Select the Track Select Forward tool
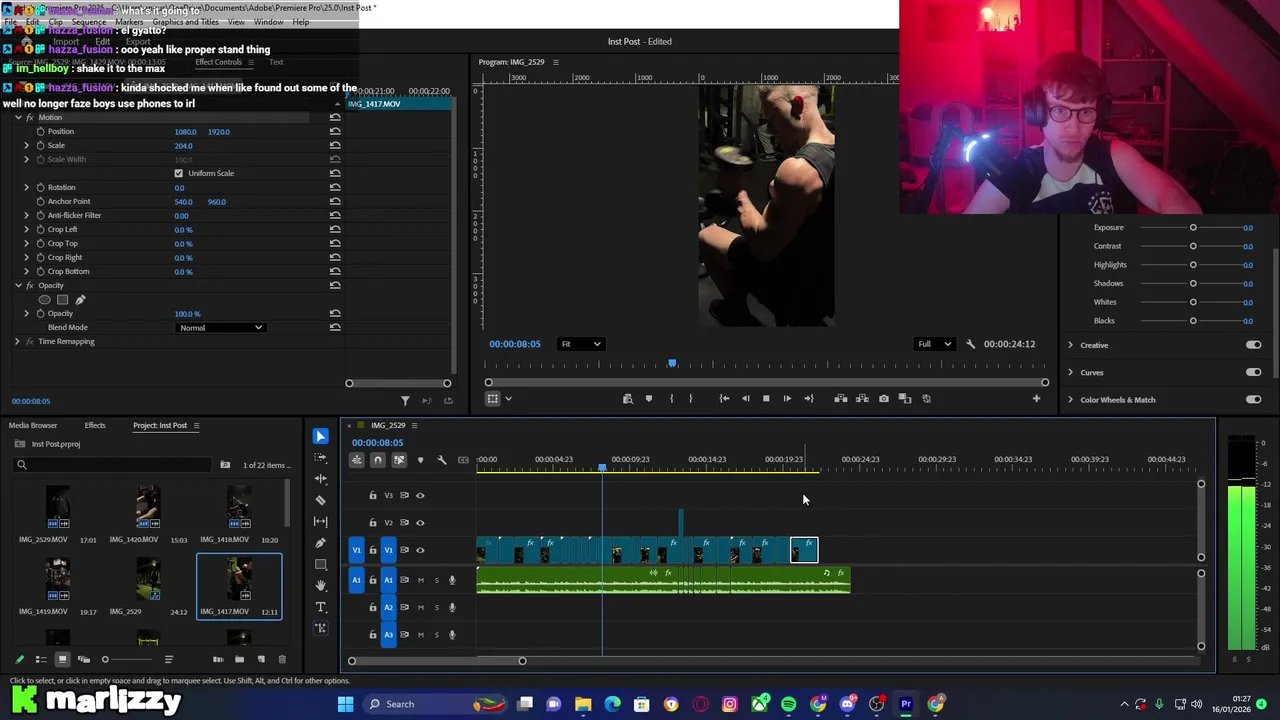The image size is (1280, 720). tap(320, 457)
